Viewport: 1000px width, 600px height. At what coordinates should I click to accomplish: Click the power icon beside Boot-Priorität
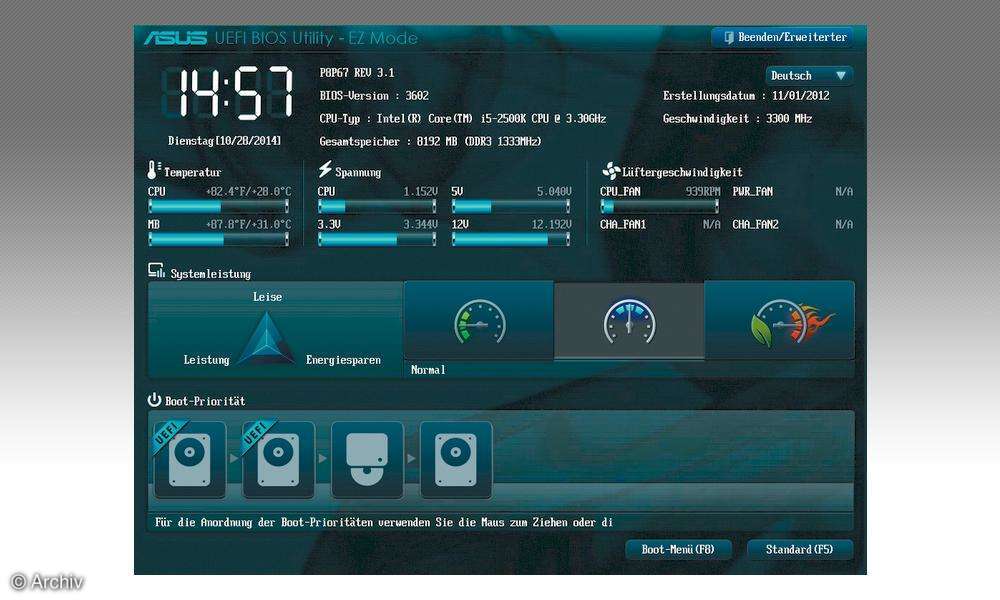click(x=154, y=399)
